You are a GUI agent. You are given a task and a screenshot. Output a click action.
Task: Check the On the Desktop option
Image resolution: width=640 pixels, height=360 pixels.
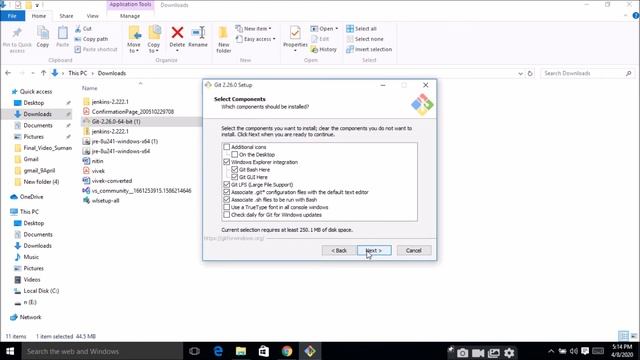235,155
